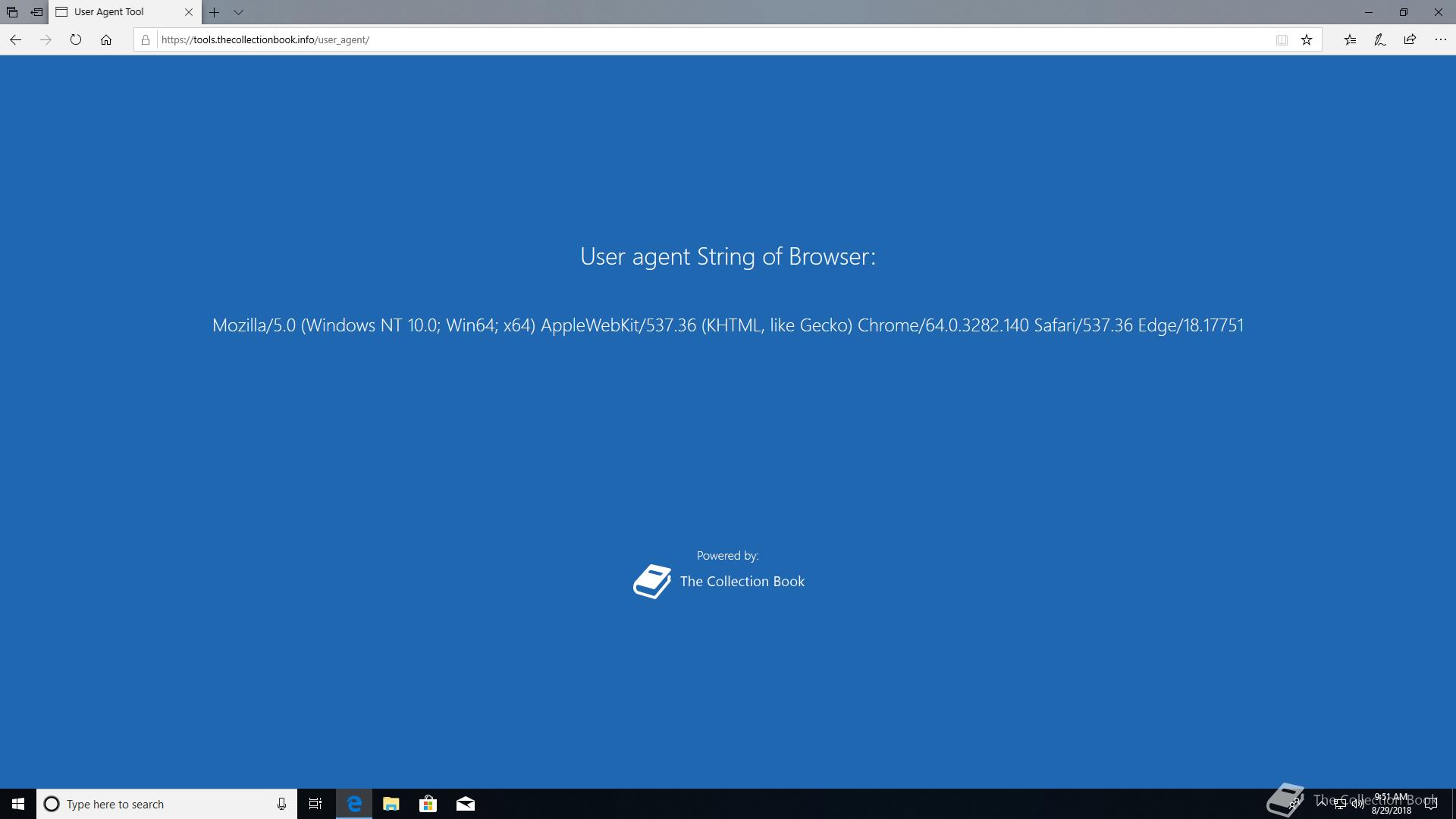Click the Share page icon

pos(1410,39)
